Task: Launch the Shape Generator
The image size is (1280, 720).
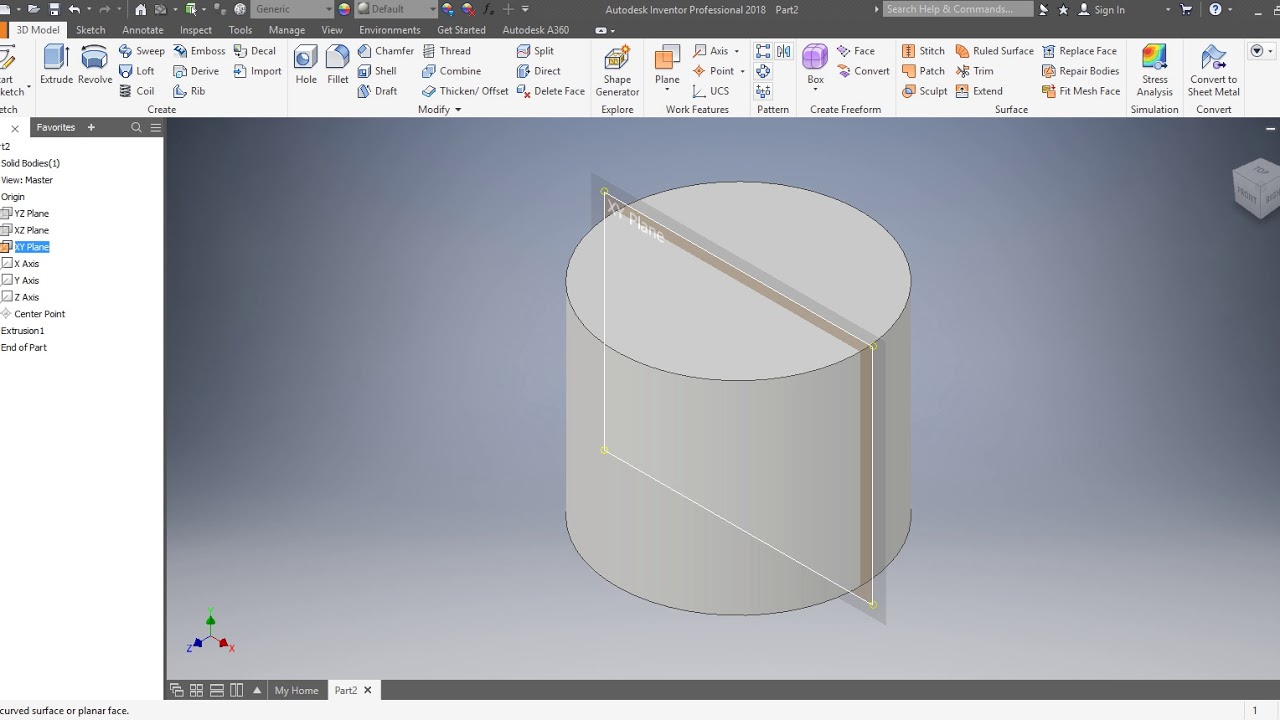Action: coord(617,70)
